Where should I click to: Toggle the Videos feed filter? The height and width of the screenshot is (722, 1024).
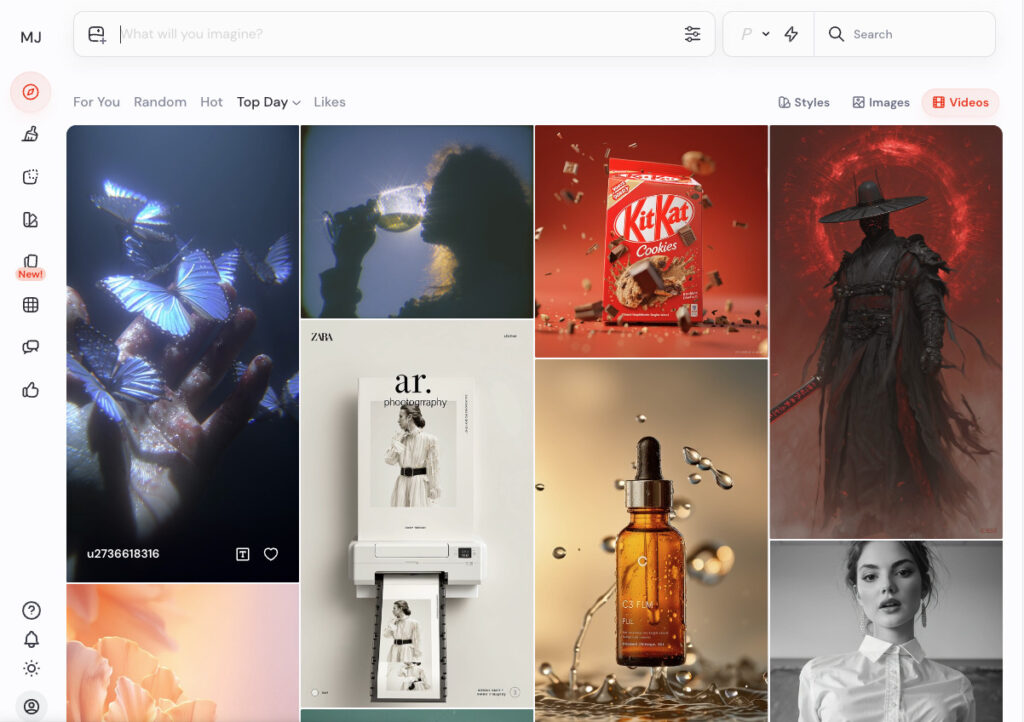tap(960, 102)
